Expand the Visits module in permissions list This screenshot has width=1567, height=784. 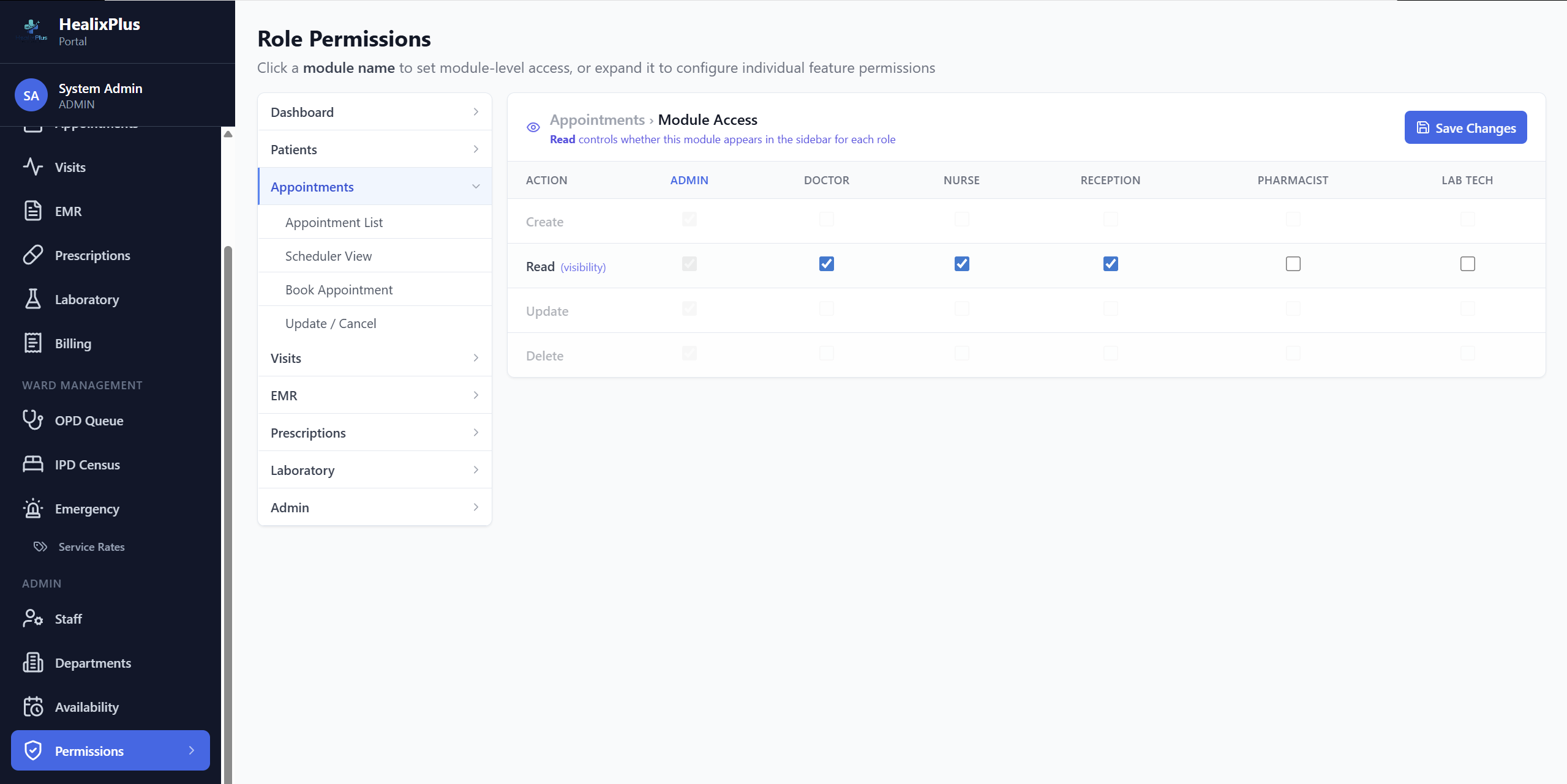(475, 358)
